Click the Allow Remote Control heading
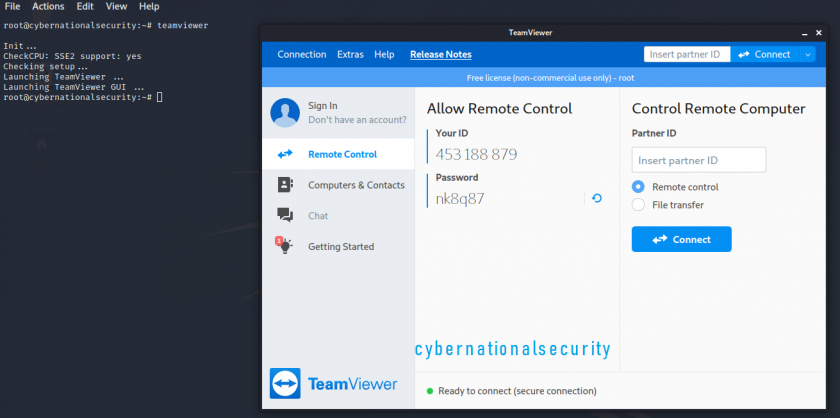This screenshot has height=418, width=840. click(x=499, y=109)
